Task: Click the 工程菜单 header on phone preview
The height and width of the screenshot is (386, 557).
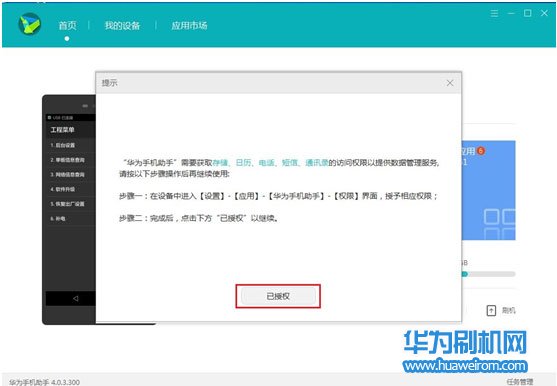Action: (x=63, y=130)
